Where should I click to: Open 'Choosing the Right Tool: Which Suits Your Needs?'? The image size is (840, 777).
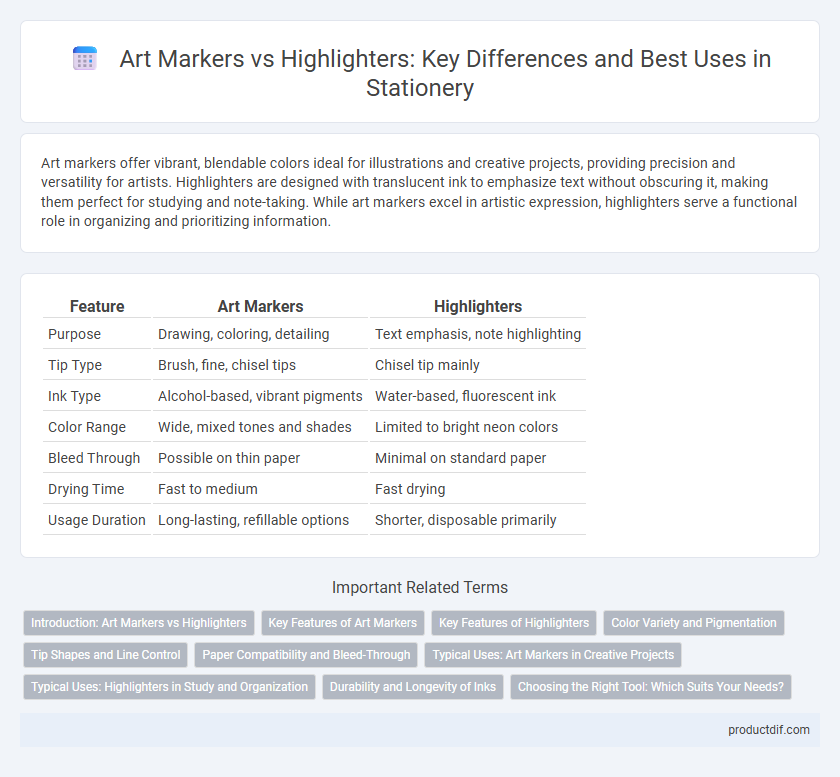click(x=651, y=687)
